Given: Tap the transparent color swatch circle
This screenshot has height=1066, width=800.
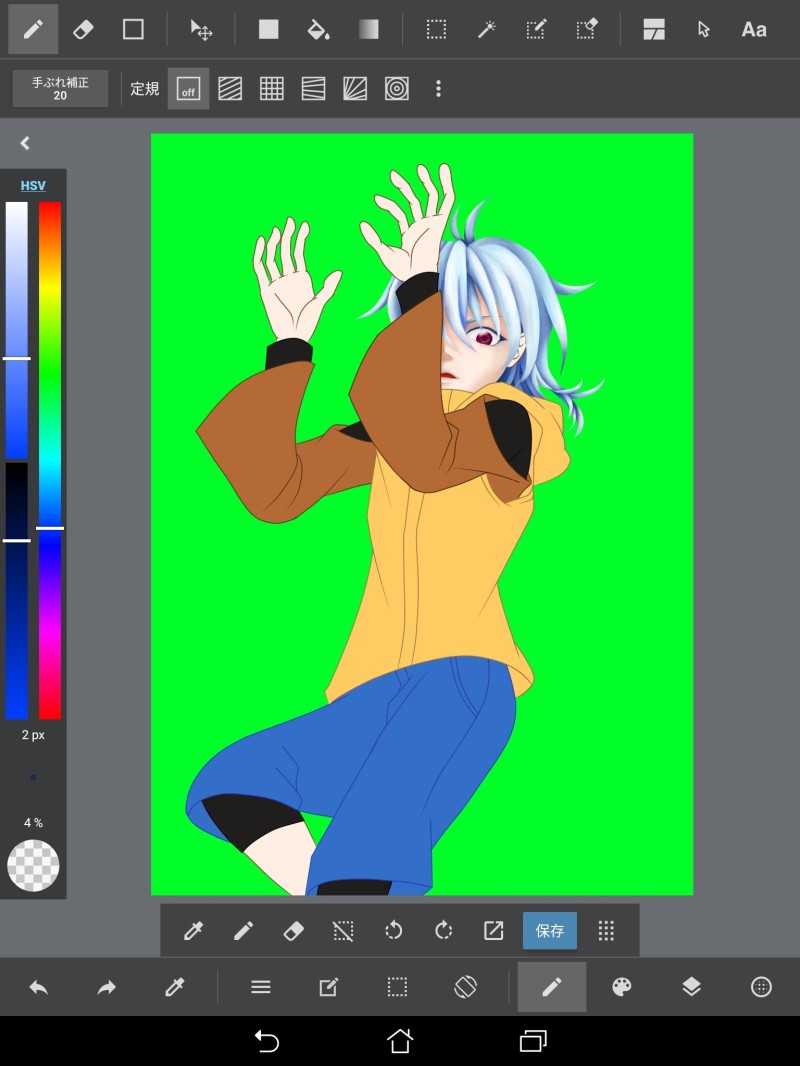Looking at the screenshot, I should pyautogui.click(x=33, y=865).
